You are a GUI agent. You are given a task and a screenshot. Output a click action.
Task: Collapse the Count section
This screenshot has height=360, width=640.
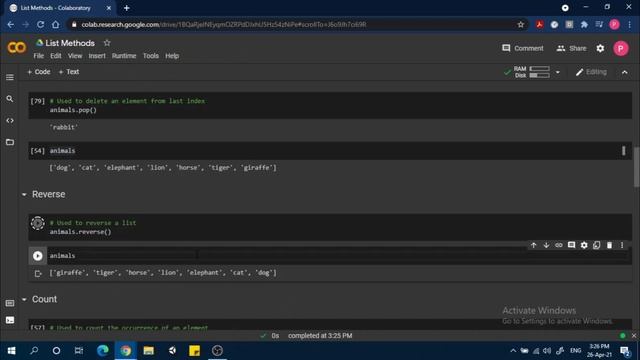pyautogui.click(x=24, y=300)
